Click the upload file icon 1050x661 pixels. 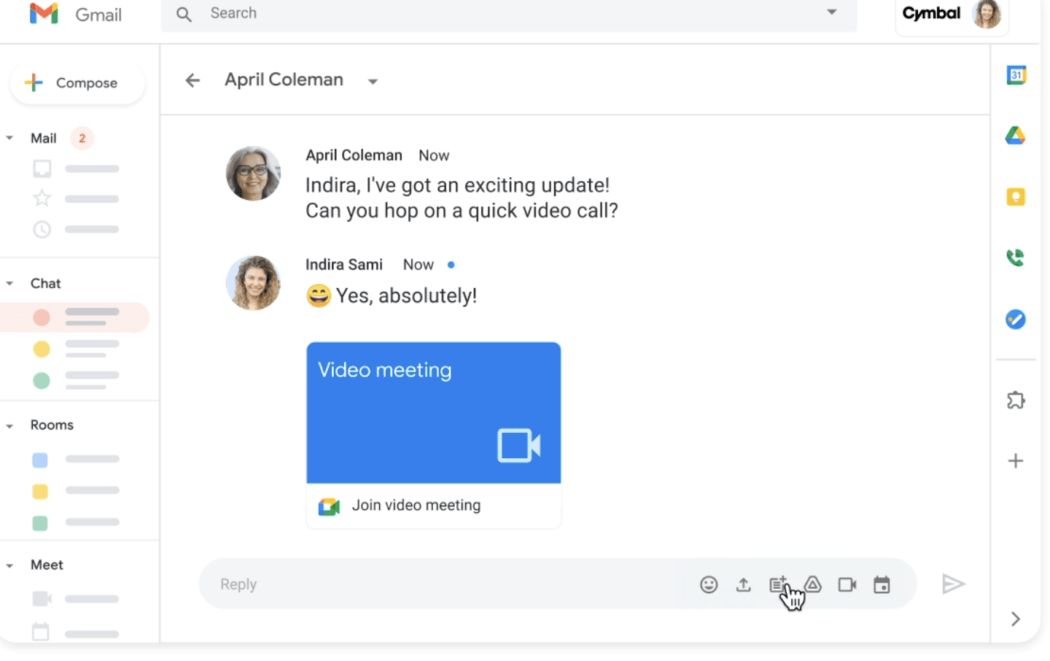point(743,585)
